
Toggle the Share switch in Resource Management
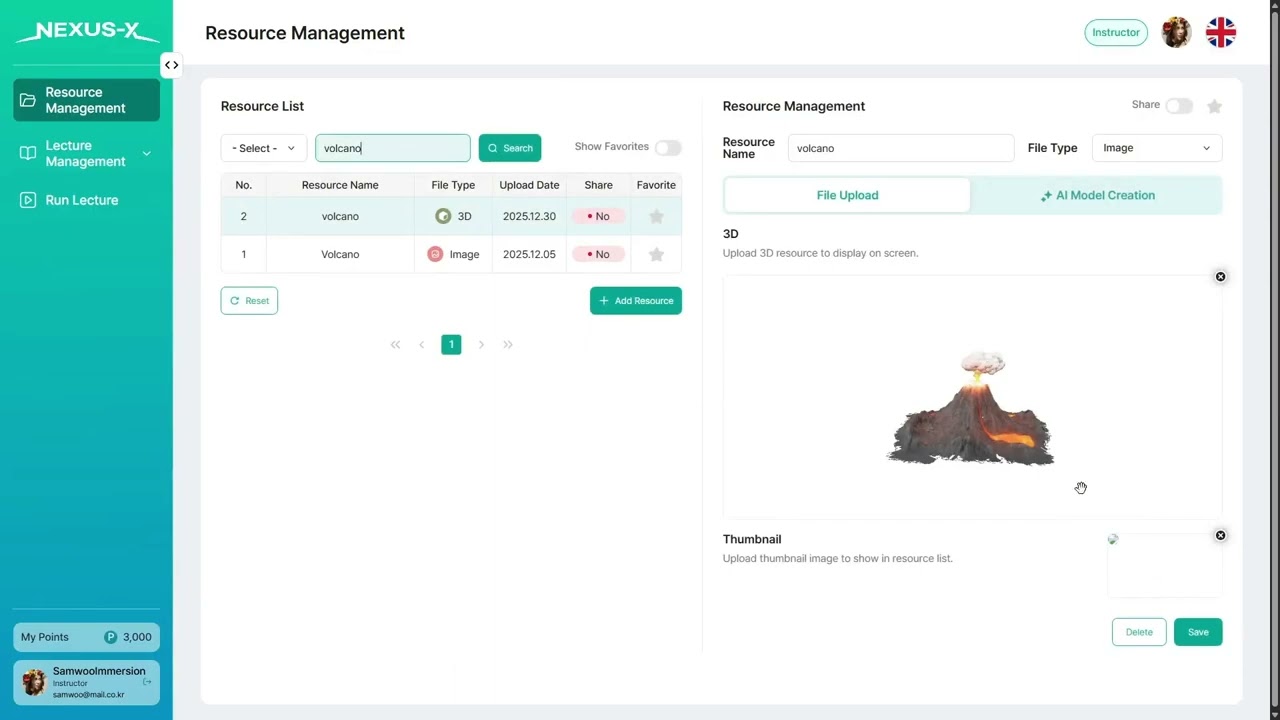point(1179,106)
